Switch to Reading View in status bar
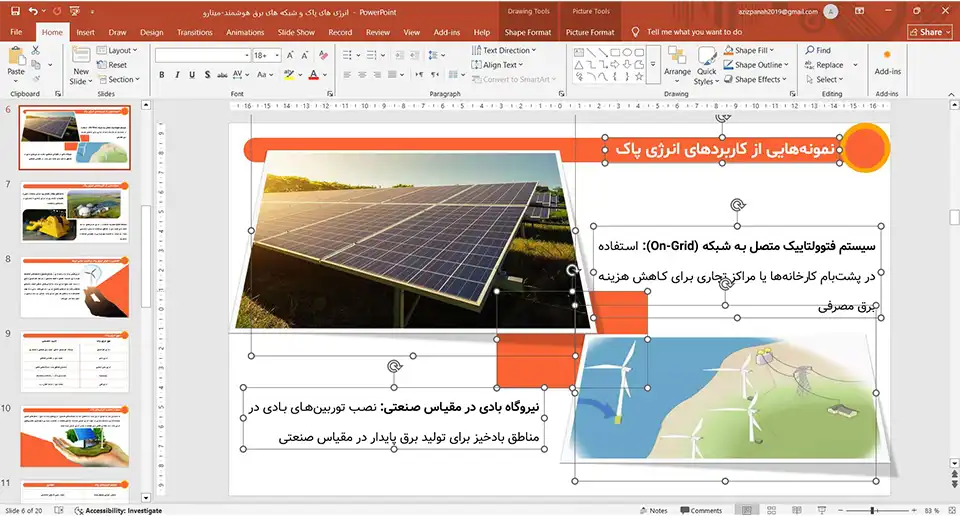This screenshot has height=516, width=960. coord(797,510)
